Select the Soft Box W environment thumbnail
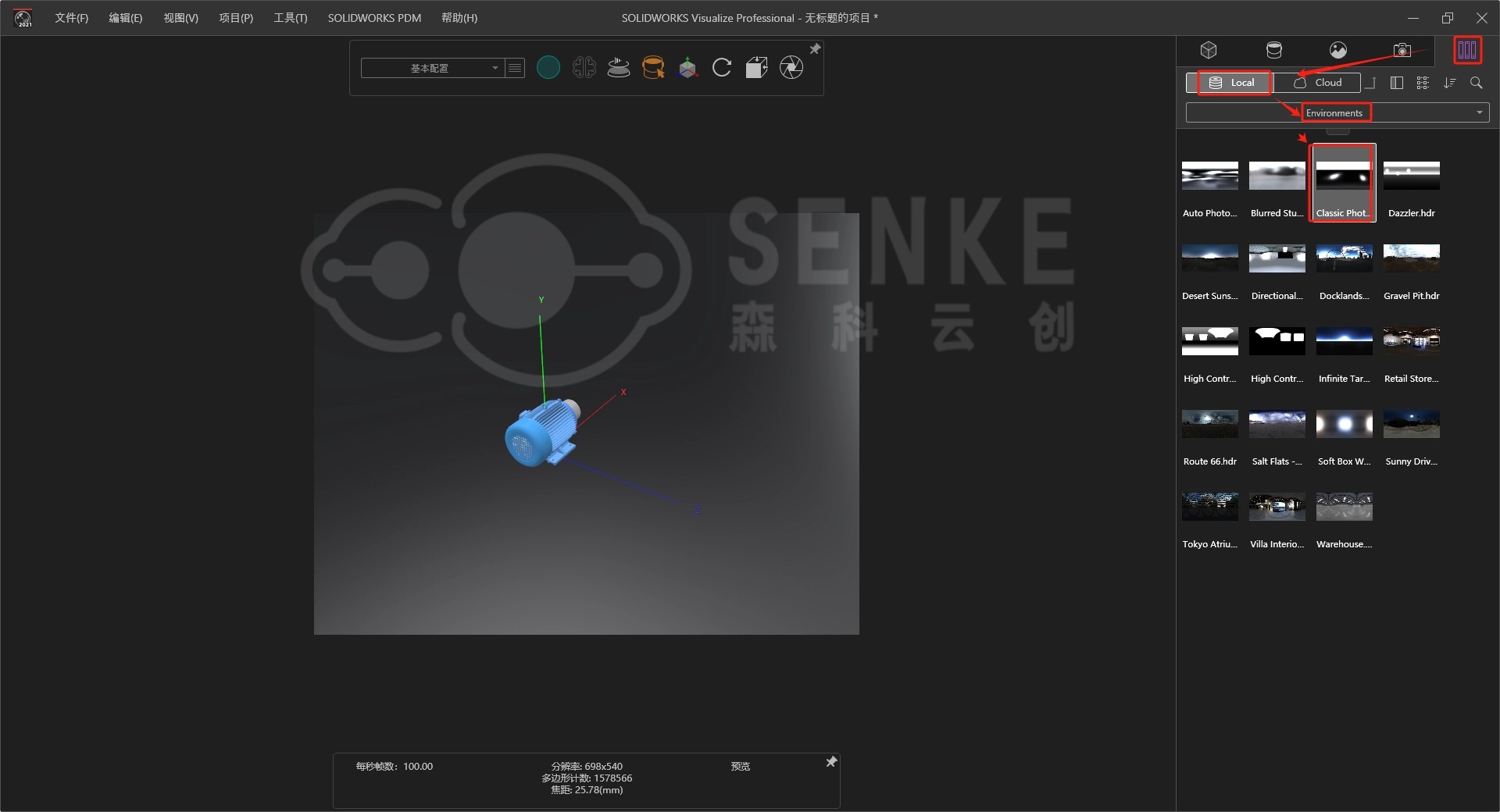1500x812 pixels. pyautogui.click(x=1344, y=424)
